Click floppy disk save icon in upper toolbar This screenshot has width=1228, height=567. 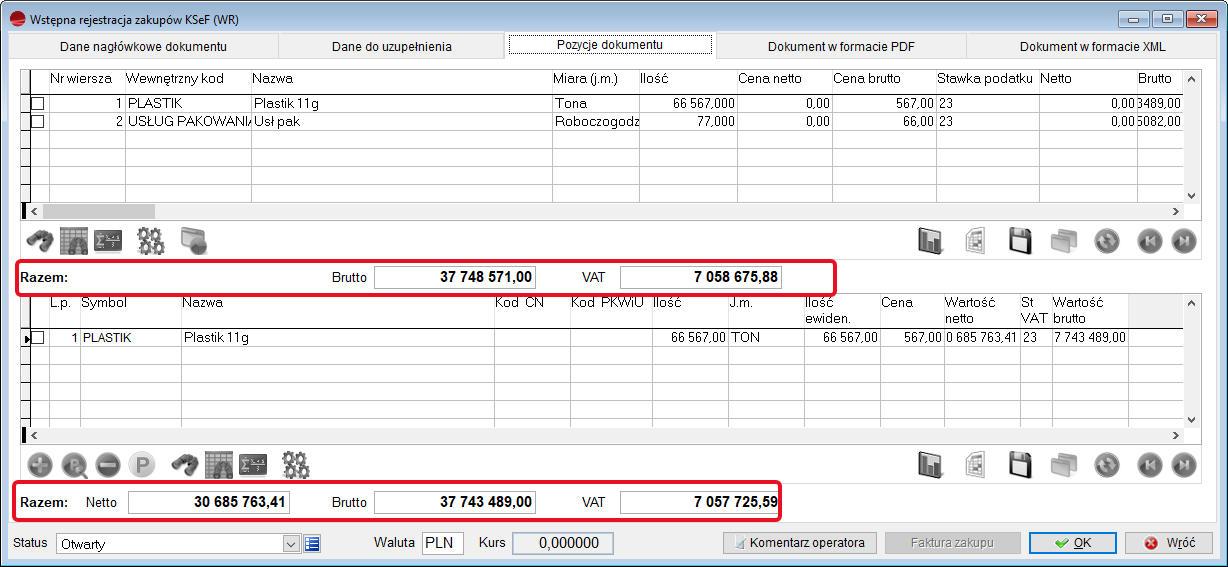(x=1019, y=241)
